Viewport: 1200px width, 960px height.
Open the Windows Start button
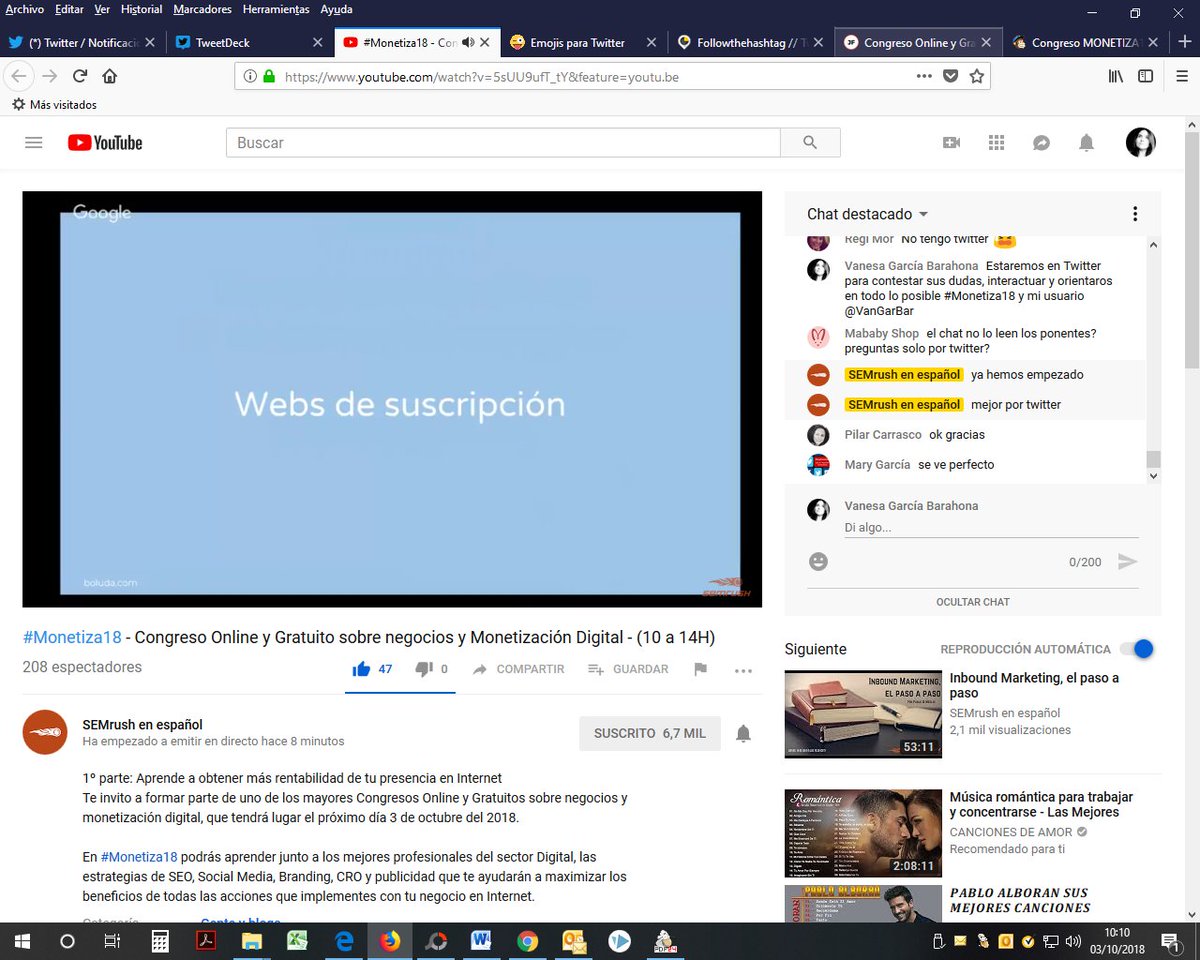22,941
